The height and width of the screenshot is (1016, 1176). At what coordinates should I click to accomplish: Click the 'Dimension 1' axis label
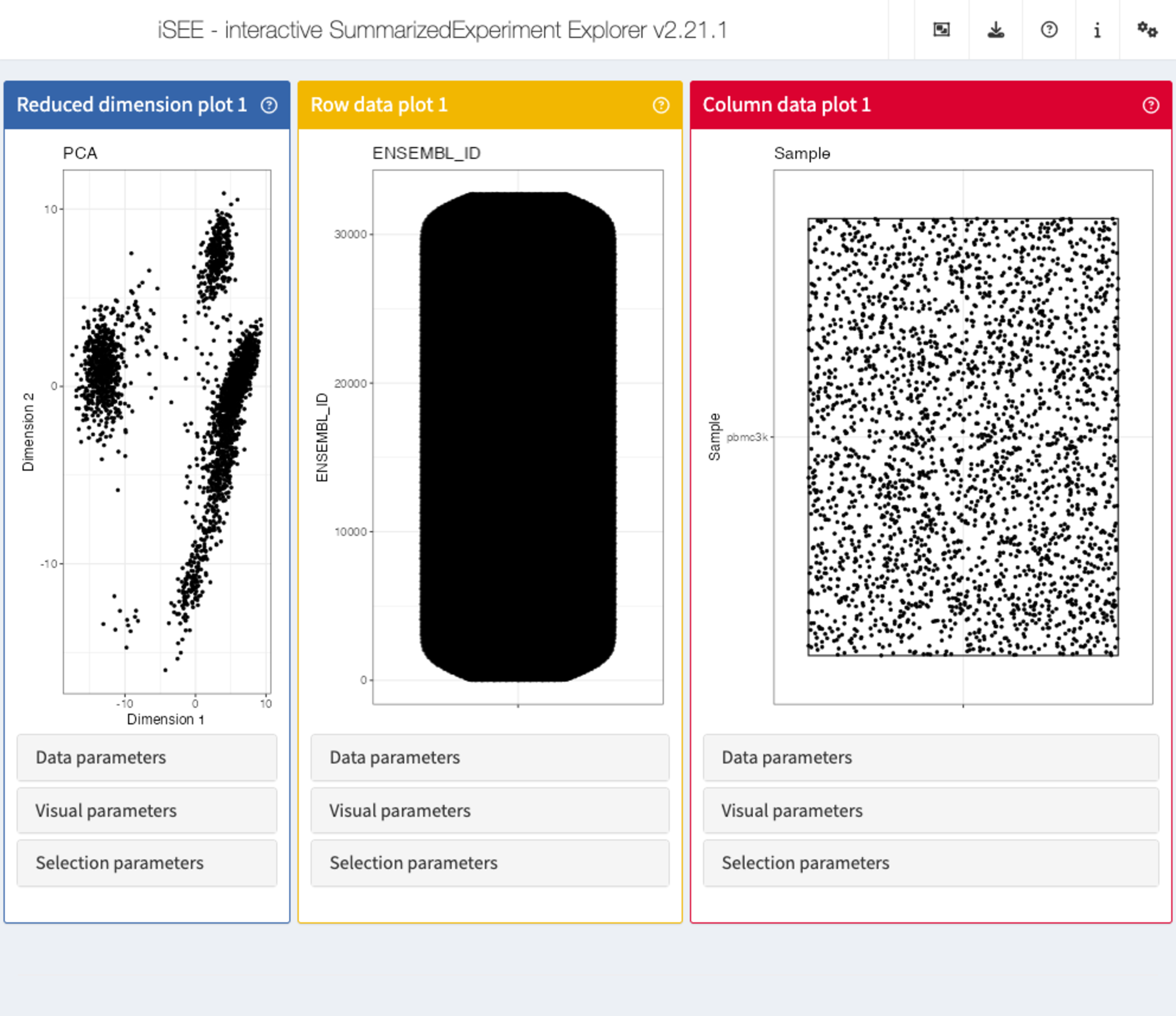coord(165,719)
